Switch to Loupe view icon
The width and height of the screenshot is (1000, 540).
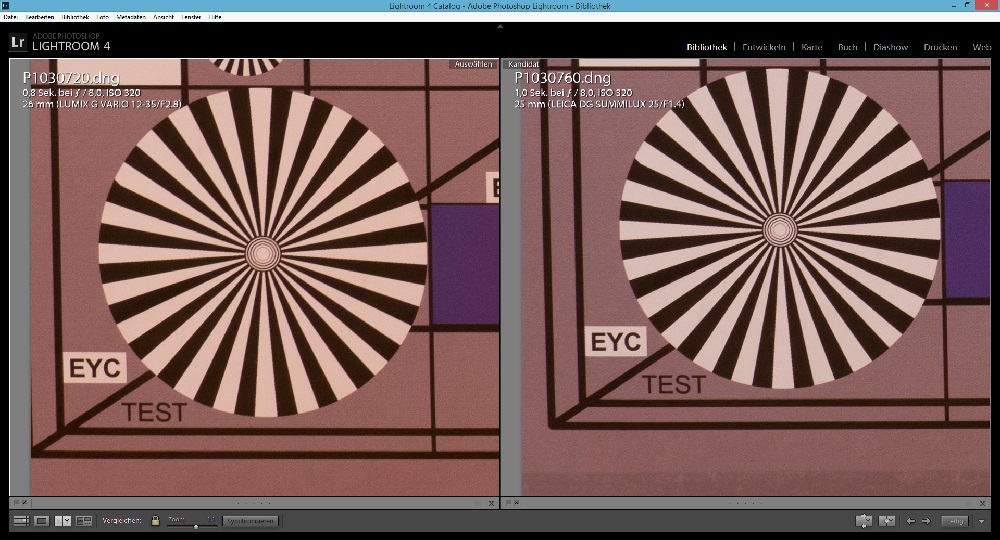41,521
